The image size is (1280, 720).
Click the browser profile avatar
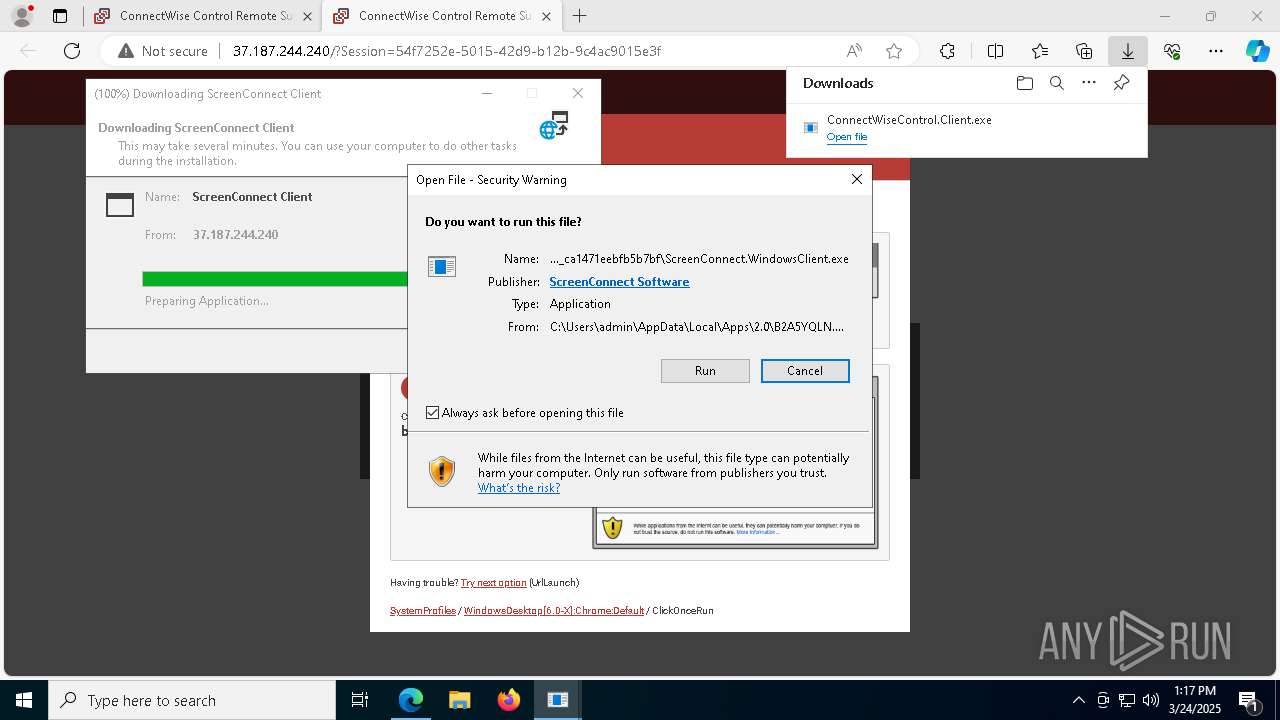22,16
